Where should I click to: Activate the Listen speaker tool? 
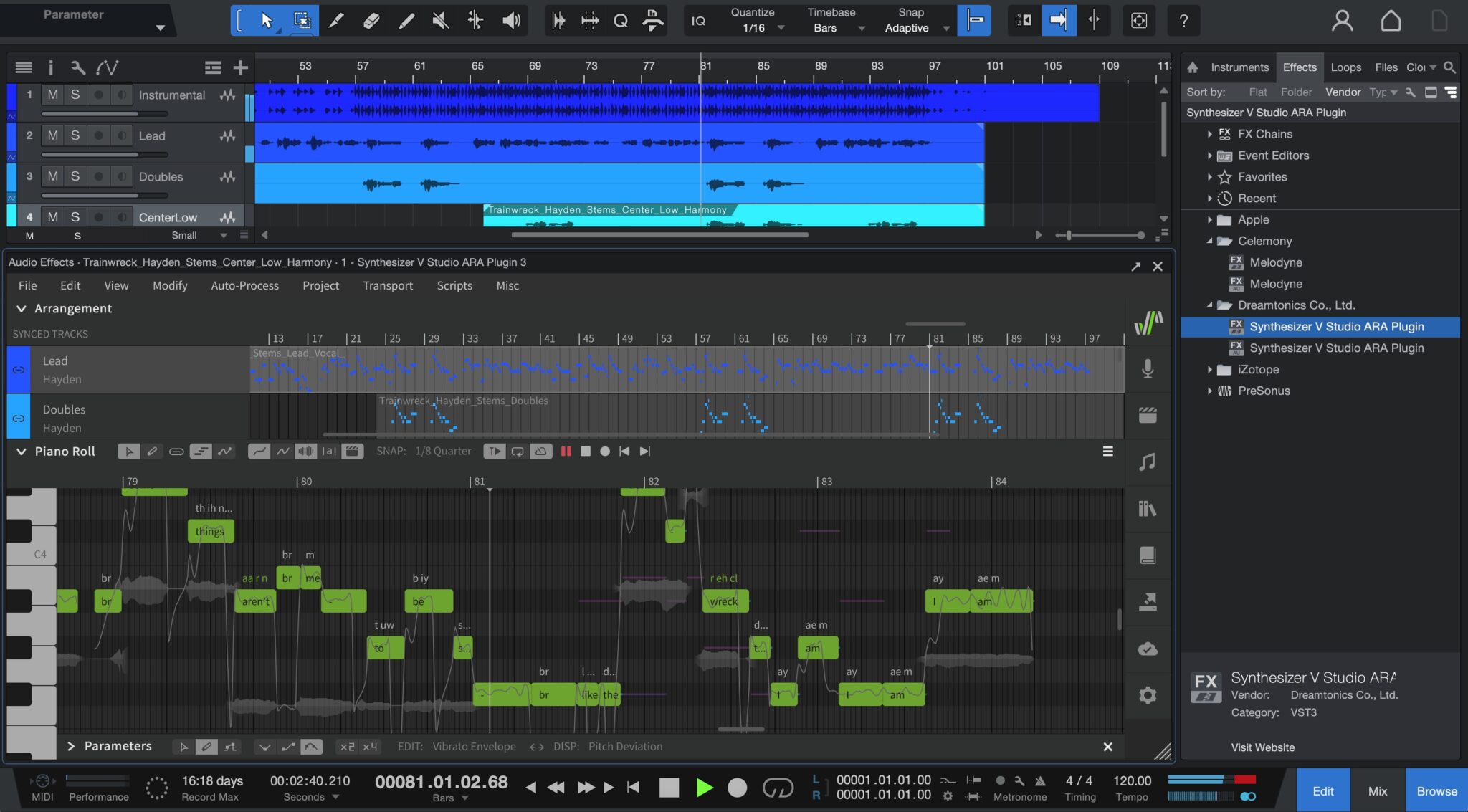tap(510, 20)
